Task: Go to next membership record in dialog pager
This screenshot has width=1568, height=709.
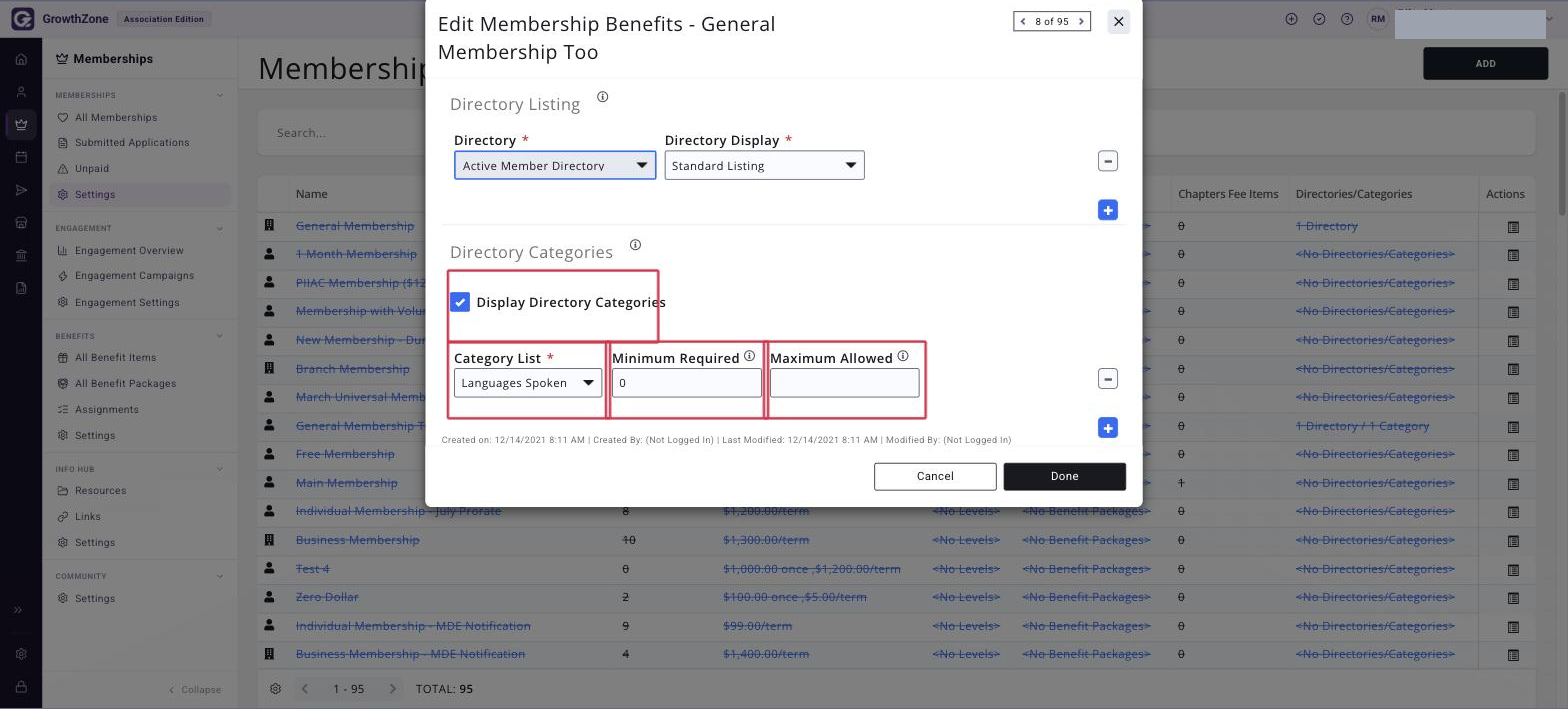Action: pos(1081,21)
